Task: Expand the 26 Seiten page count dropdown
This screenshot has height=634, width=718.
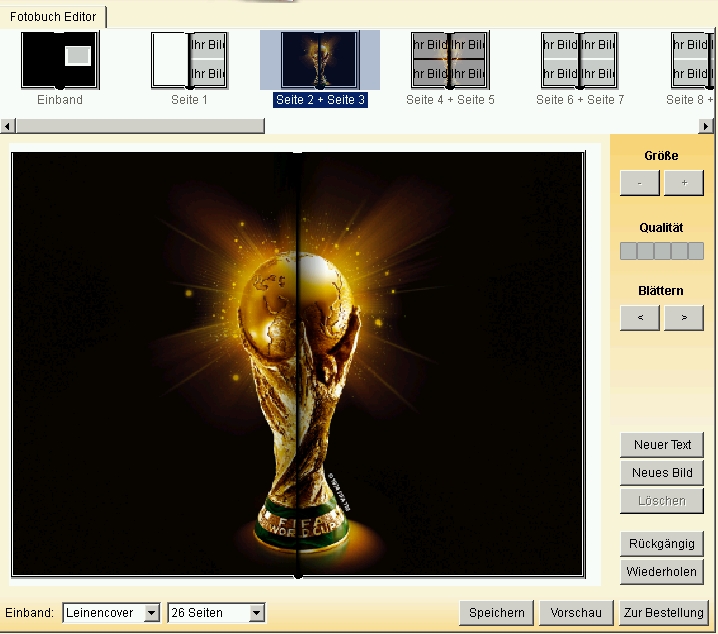Action: [x=216, y=613]
